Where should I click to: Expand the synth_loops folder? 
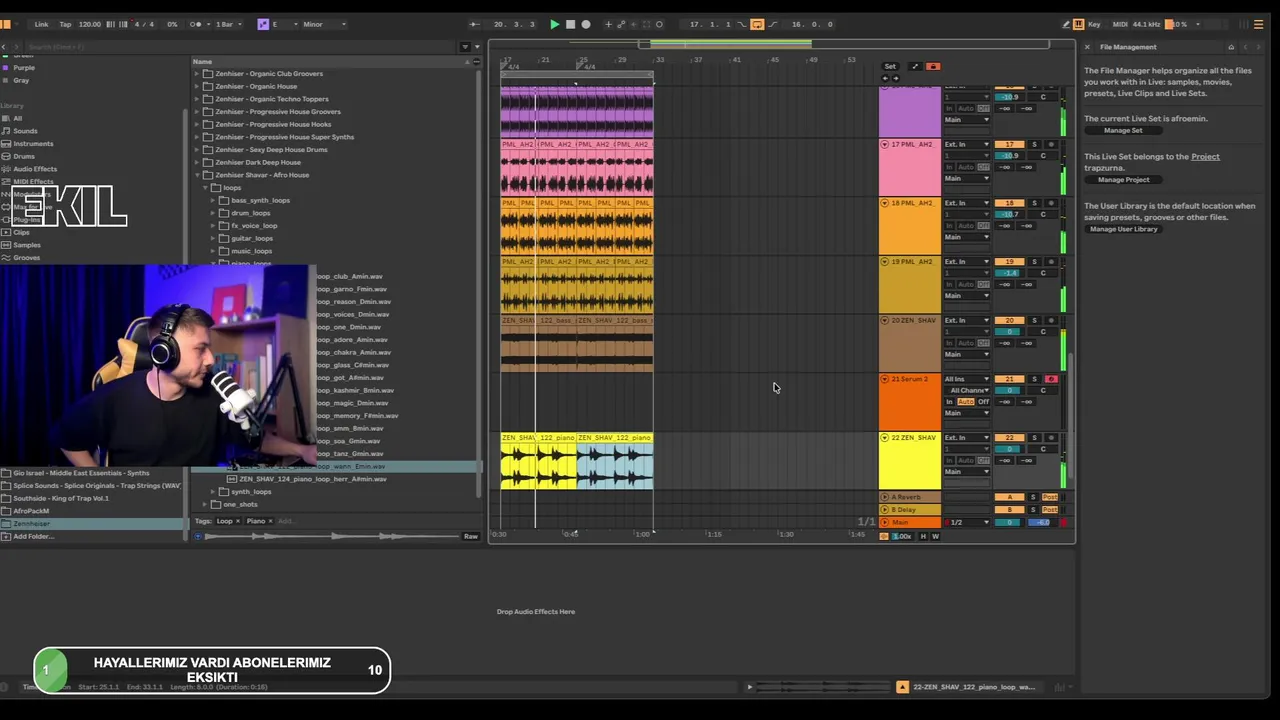(x=214, y=492)
